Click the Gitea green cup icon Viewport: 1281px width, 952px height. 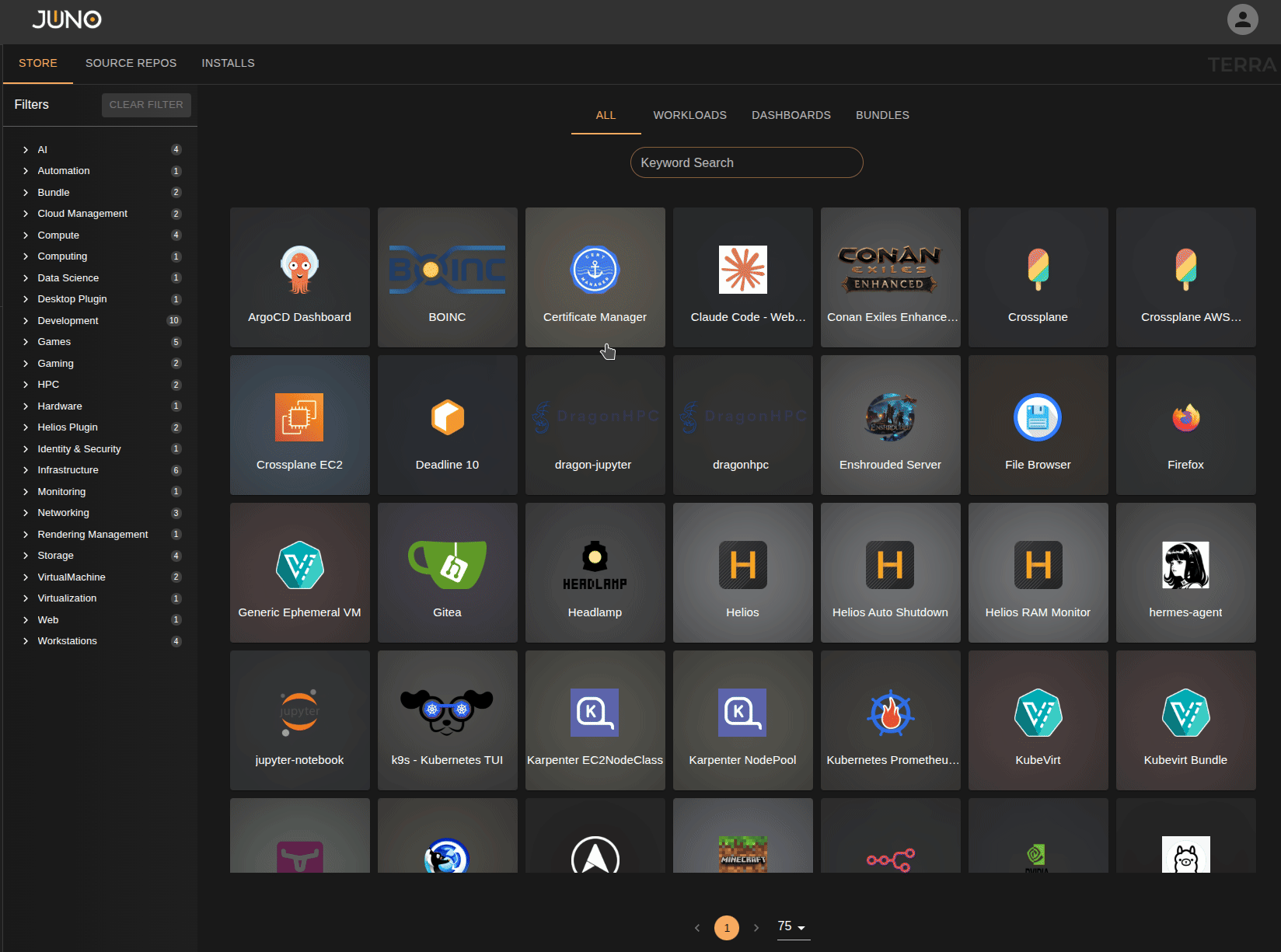coord(447,565)
